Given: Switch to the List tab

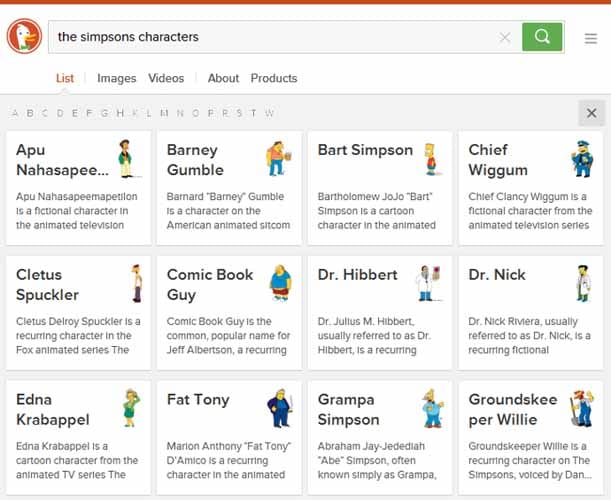Looking at the screenshot, I should click(65, 78).
